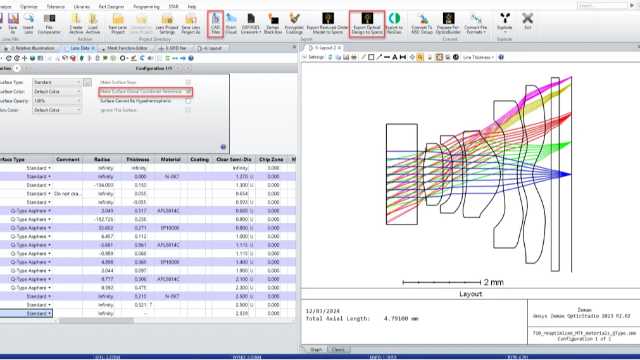Close the Lens Data tab
This screenshot has width=640, height=360.
point(93,48)
